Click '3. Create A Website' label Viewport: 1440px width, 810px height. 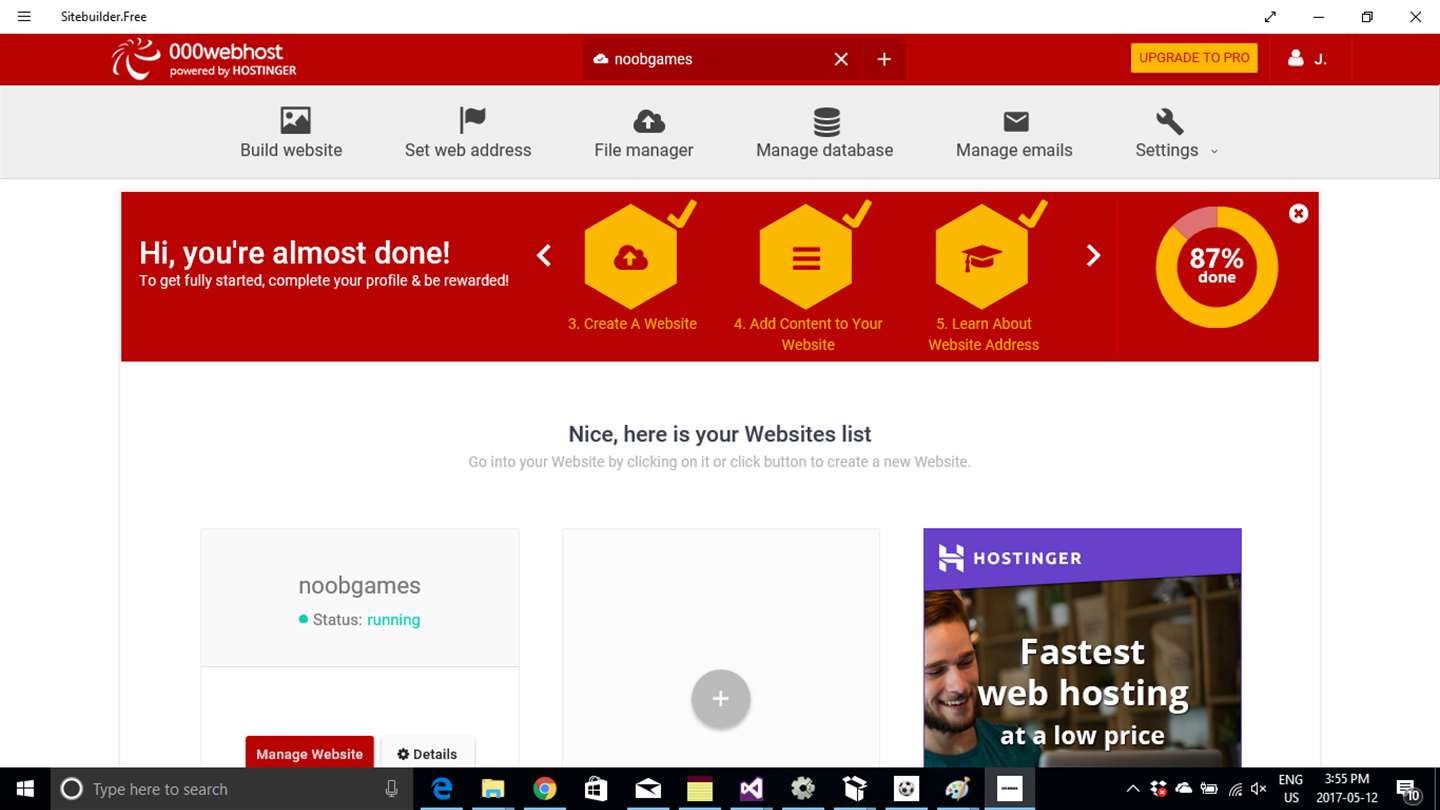tap(632, 324)
